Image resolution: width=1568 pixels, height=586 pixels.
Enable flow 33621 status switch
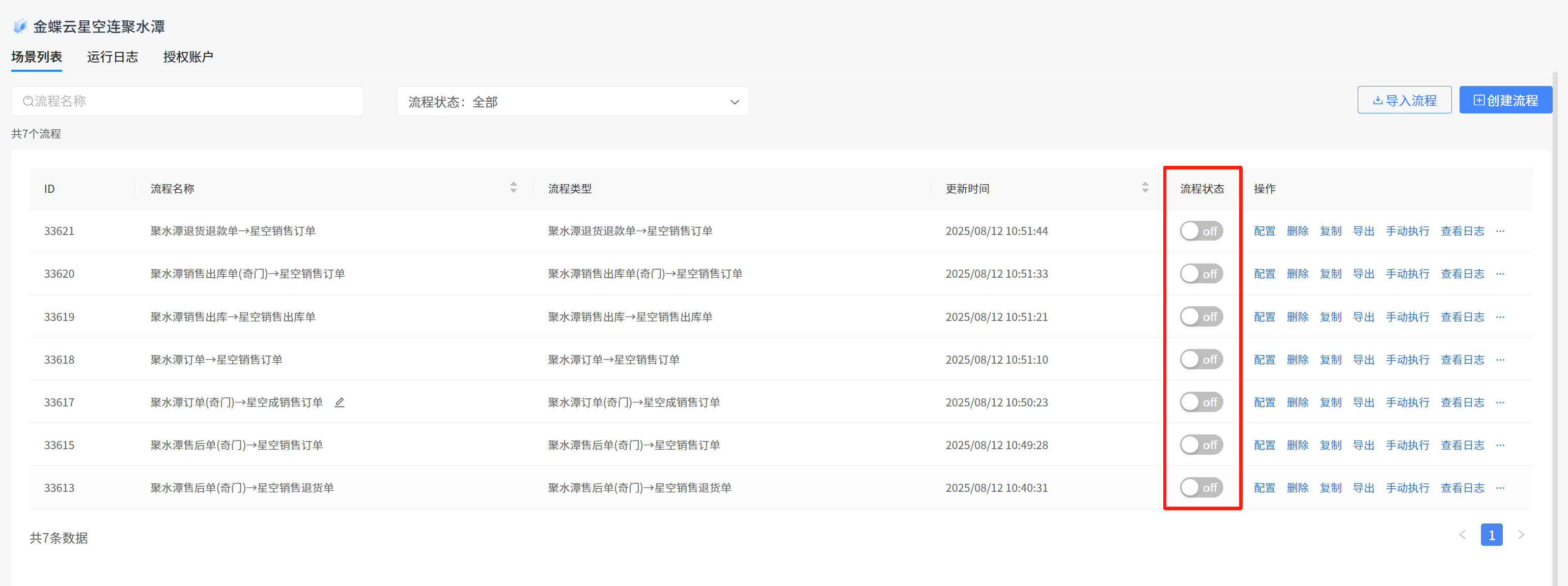pyautogui.click(x=1201, y=231)
